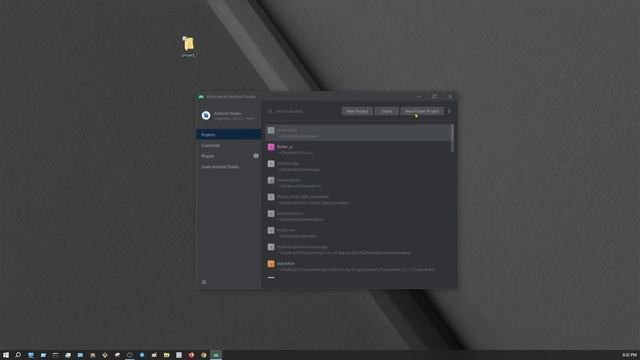
Task: Open yellow File Explorer folder in taskbar
Action: pyautogui.click(x=167, y=355)
